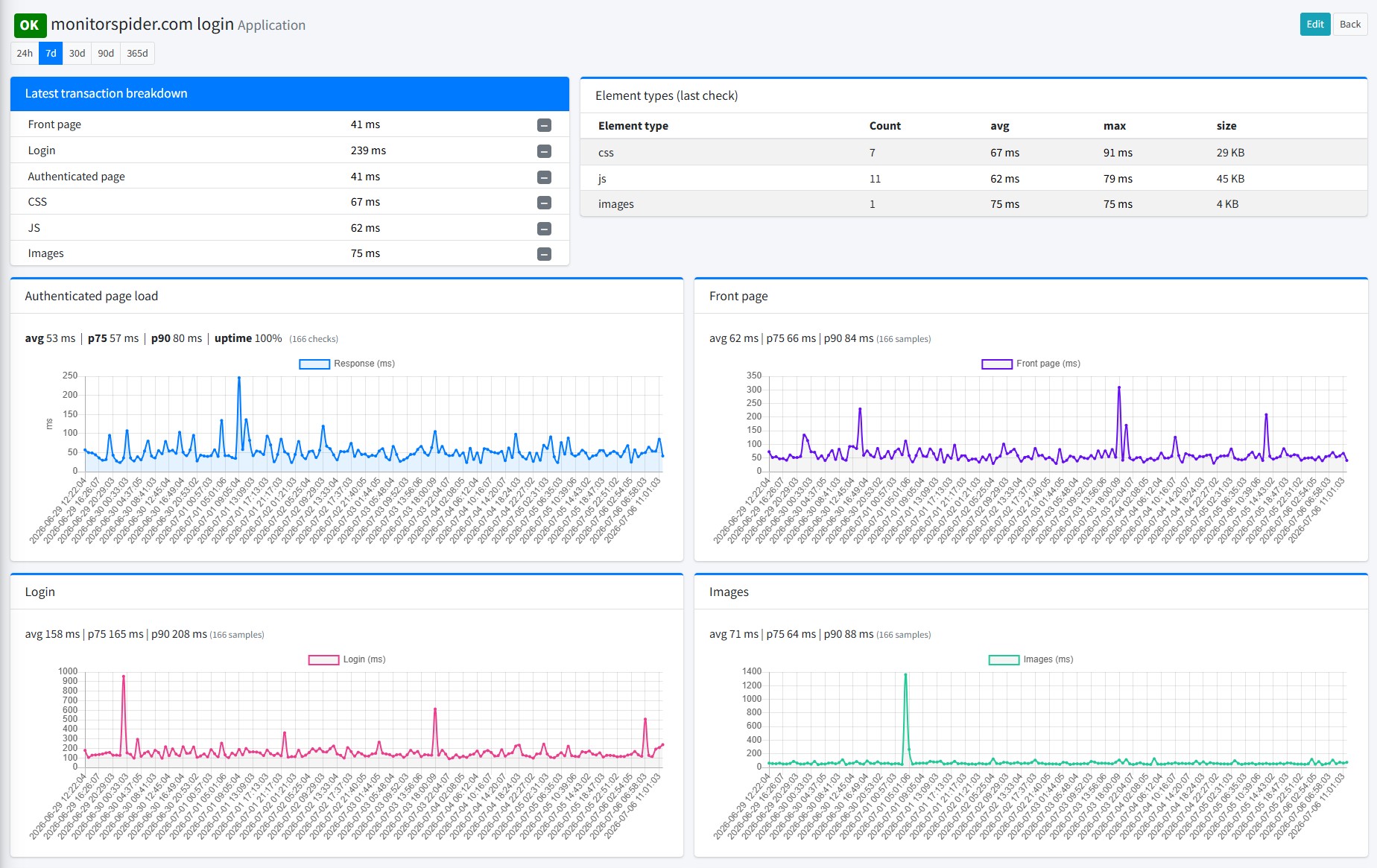Toggle the Login (ms) legend swatch
Image resolution: width=1377 pixels, height=868 pixels.
tap(323, 659)
